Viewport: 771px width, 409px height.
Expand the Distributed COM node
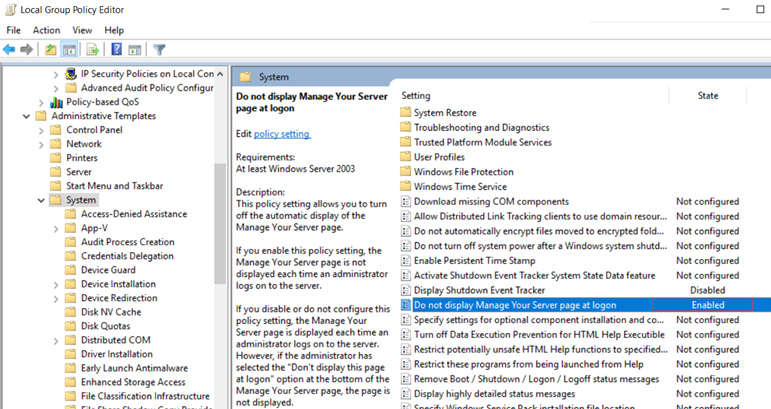(x=56, y=341)
